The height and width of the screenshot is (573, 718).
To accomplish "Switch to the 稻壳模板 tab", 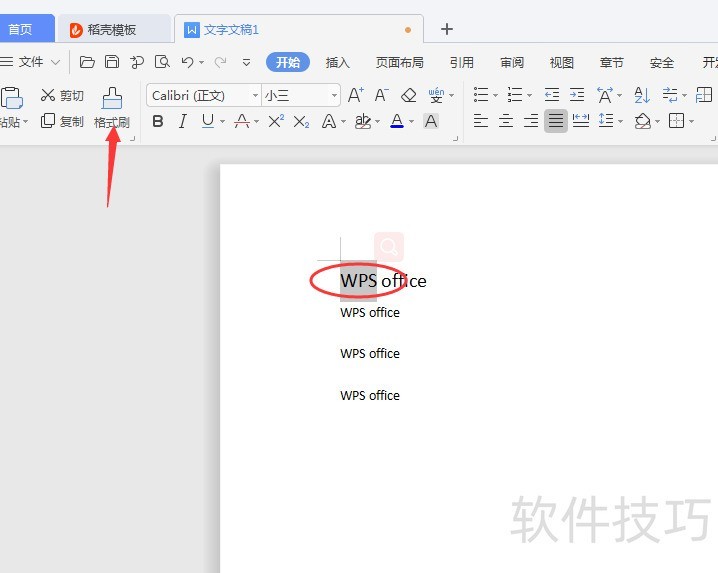I will click(x=114, y=29).
